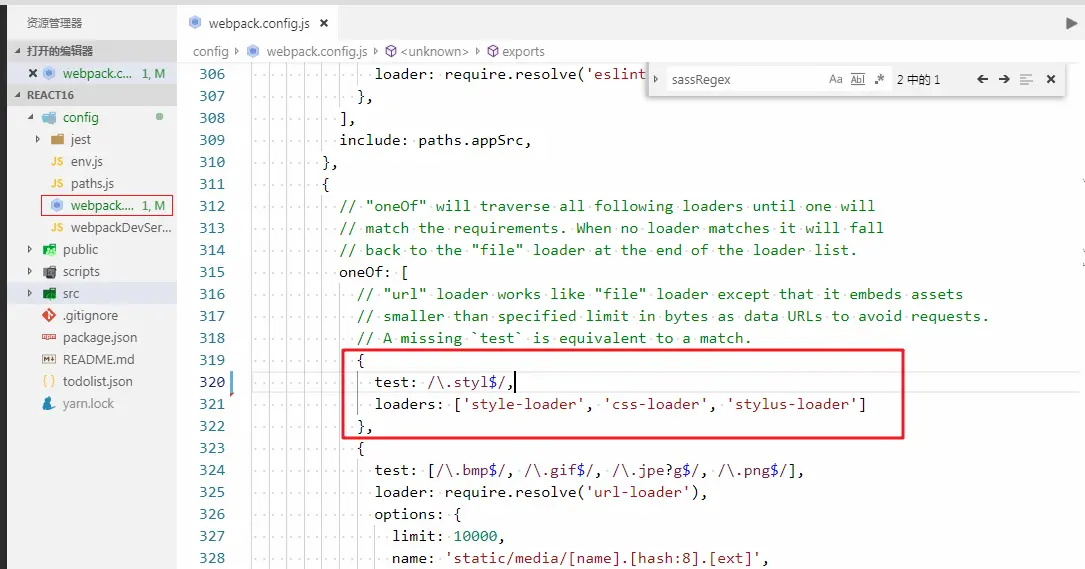The height and width of the screenshot is (569, 1085).
Task: Select webpack config file in config folder
Action: point(107,206)
